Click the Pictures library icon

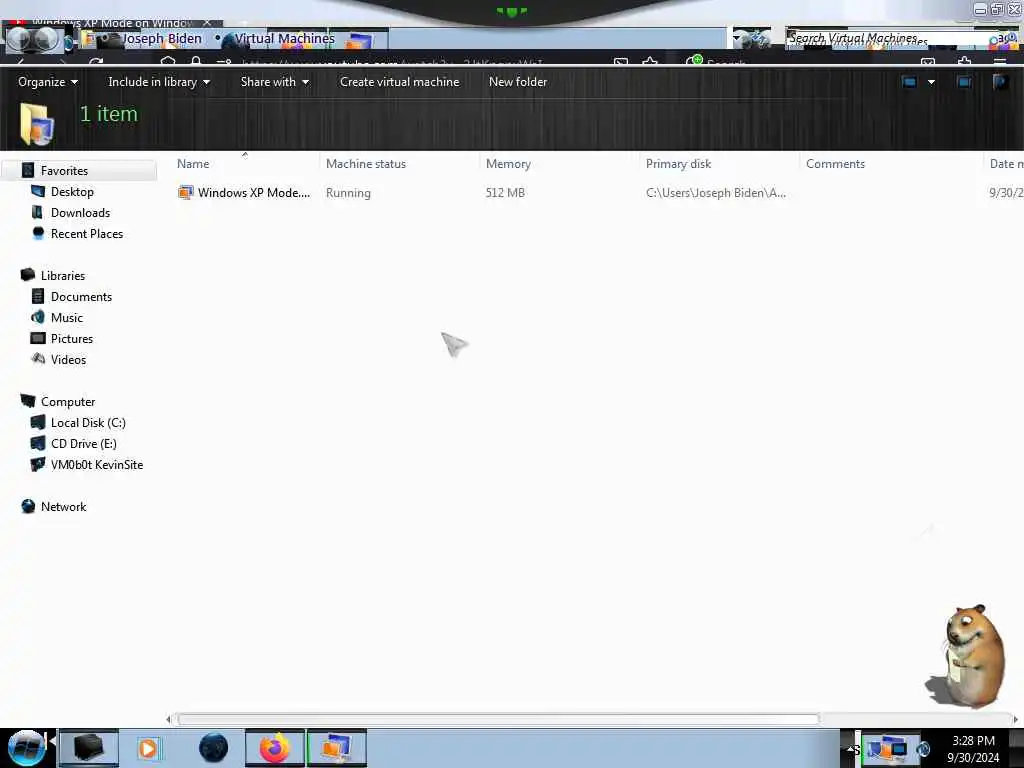pyautogui.click(x=39, y=338)
